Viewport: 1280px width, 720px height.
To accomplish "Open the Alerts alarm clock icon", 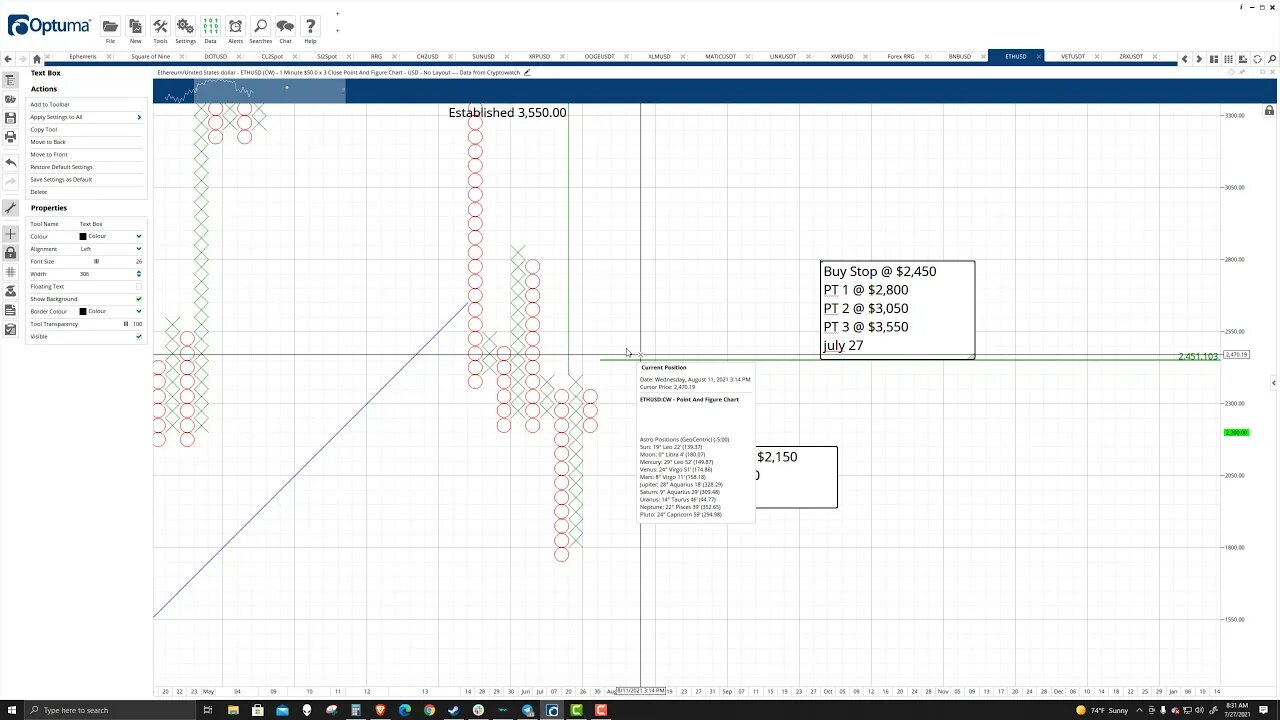I will tap(235, 27).
